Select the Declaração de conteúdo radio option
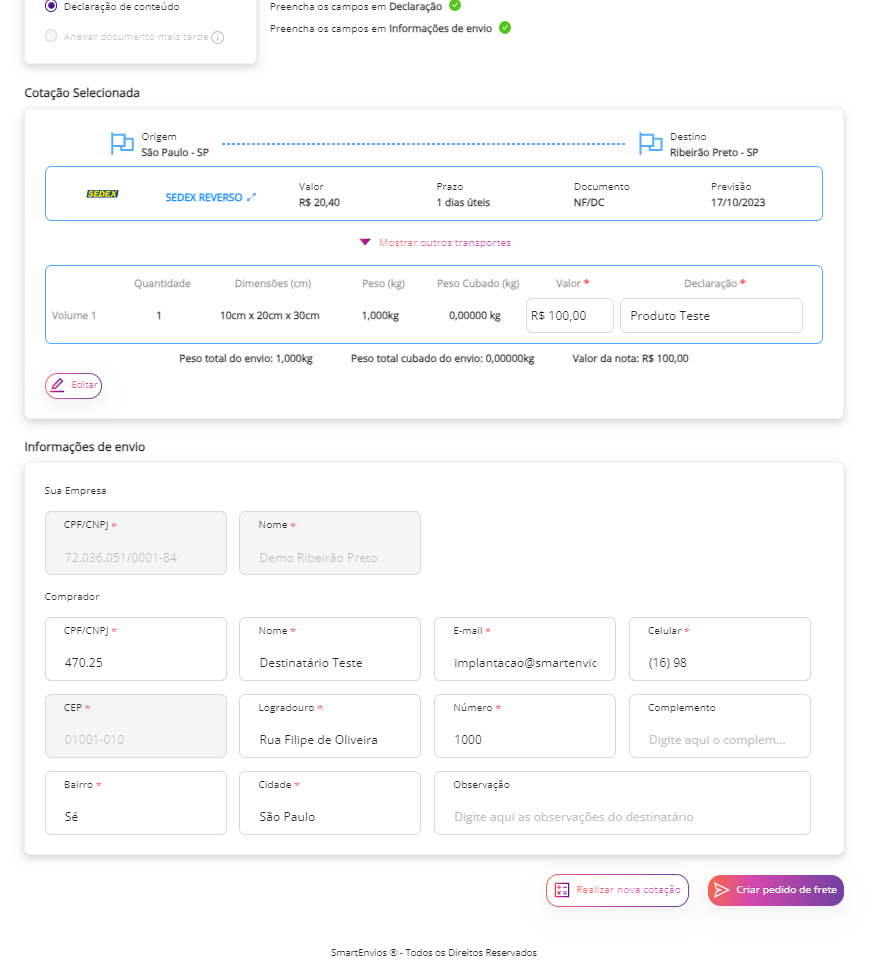The width and height of the screenshot is (877, 968). coord(51,6)
